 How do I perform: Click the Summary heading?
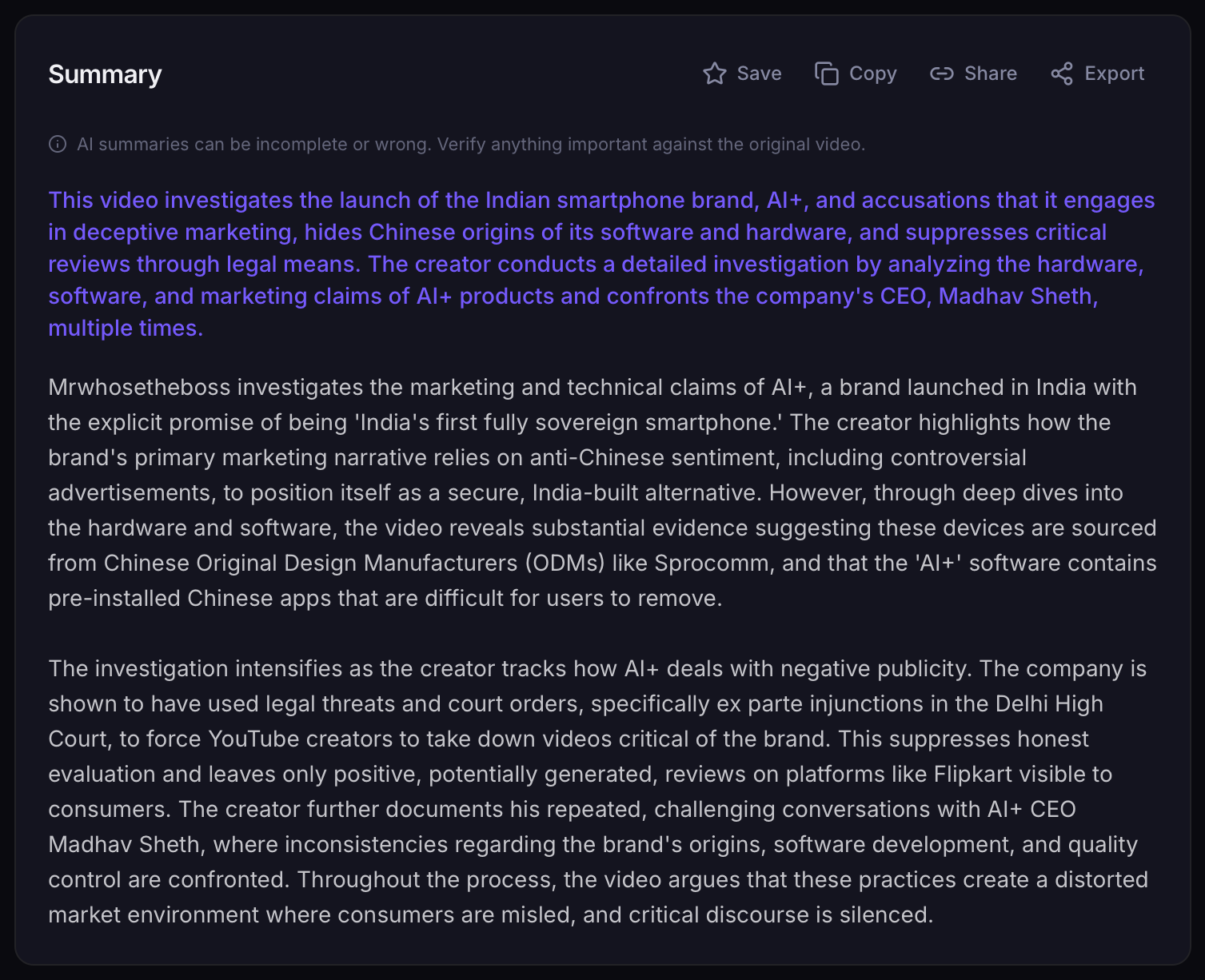[105, 74]
